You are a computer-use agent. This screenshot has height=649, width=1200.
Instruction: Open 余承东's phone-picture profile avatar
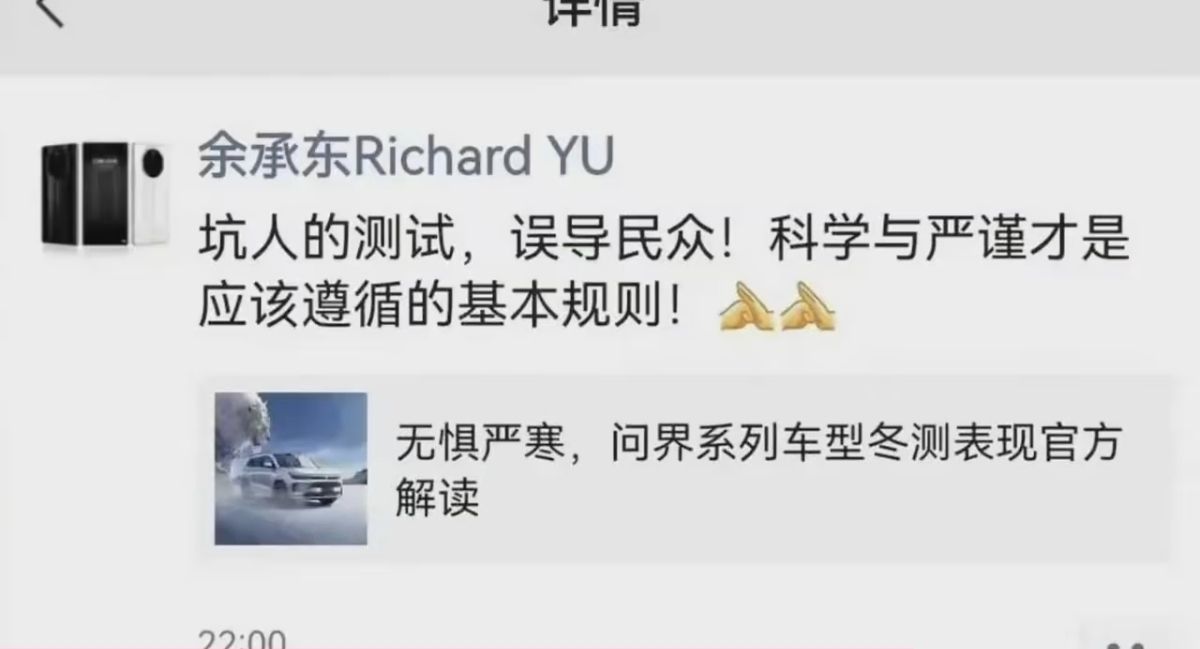pyautogui.click(x=105, y=194)
